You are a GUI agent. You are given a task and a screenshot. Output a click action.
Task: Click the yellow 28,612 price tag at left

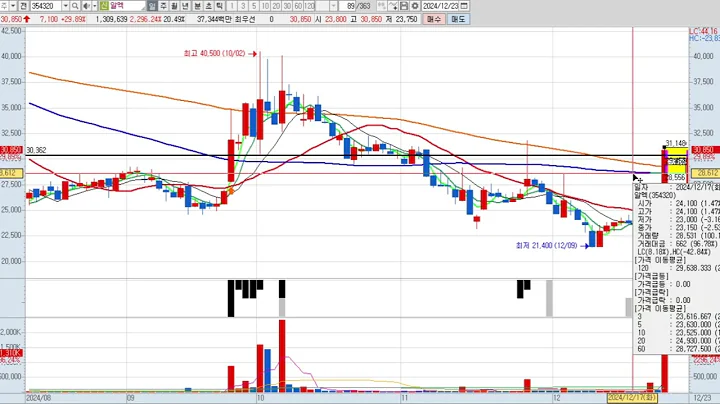[11, 173]
